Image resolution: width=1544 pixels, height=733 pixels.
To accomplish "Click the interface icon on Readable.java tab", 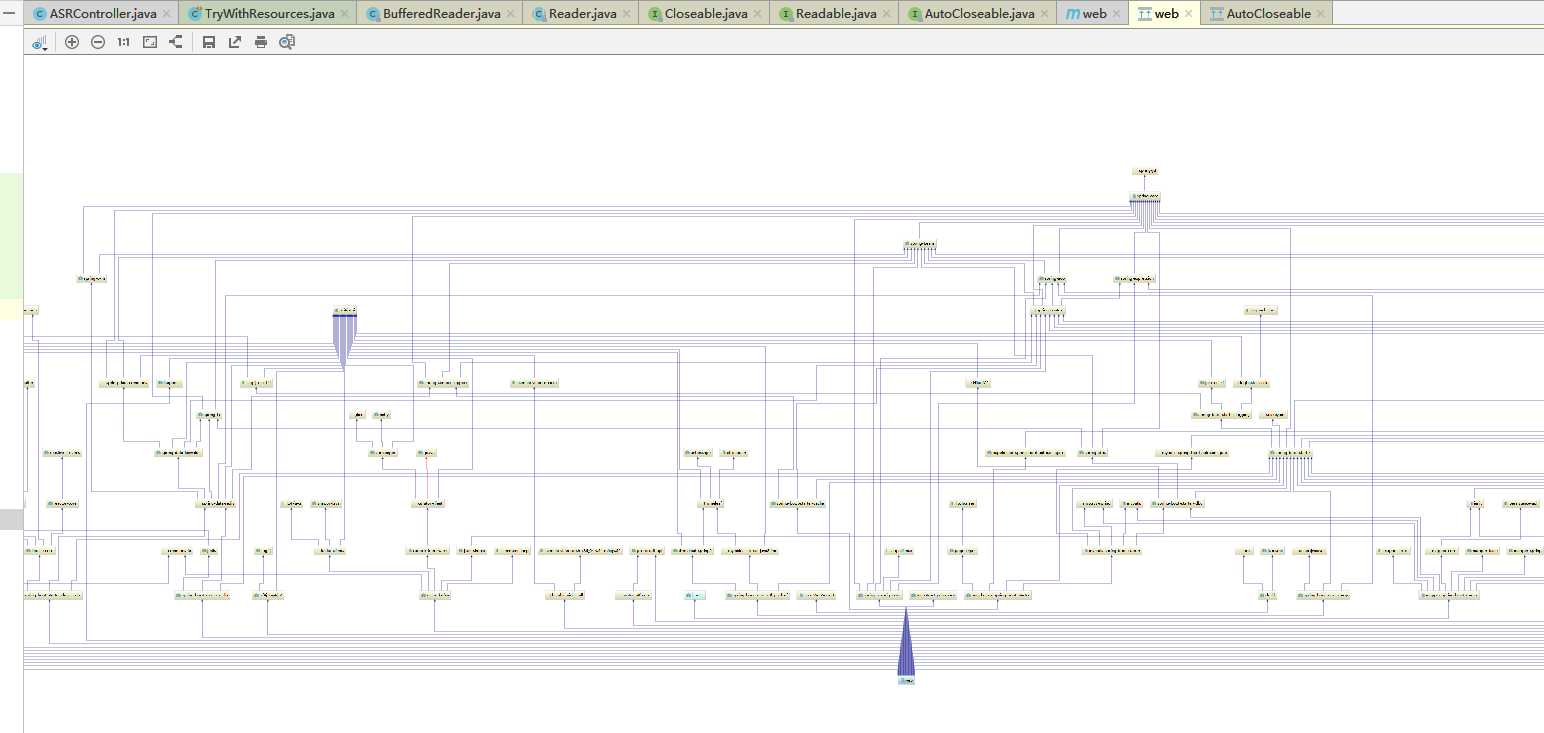I will [x=786, y=14].
